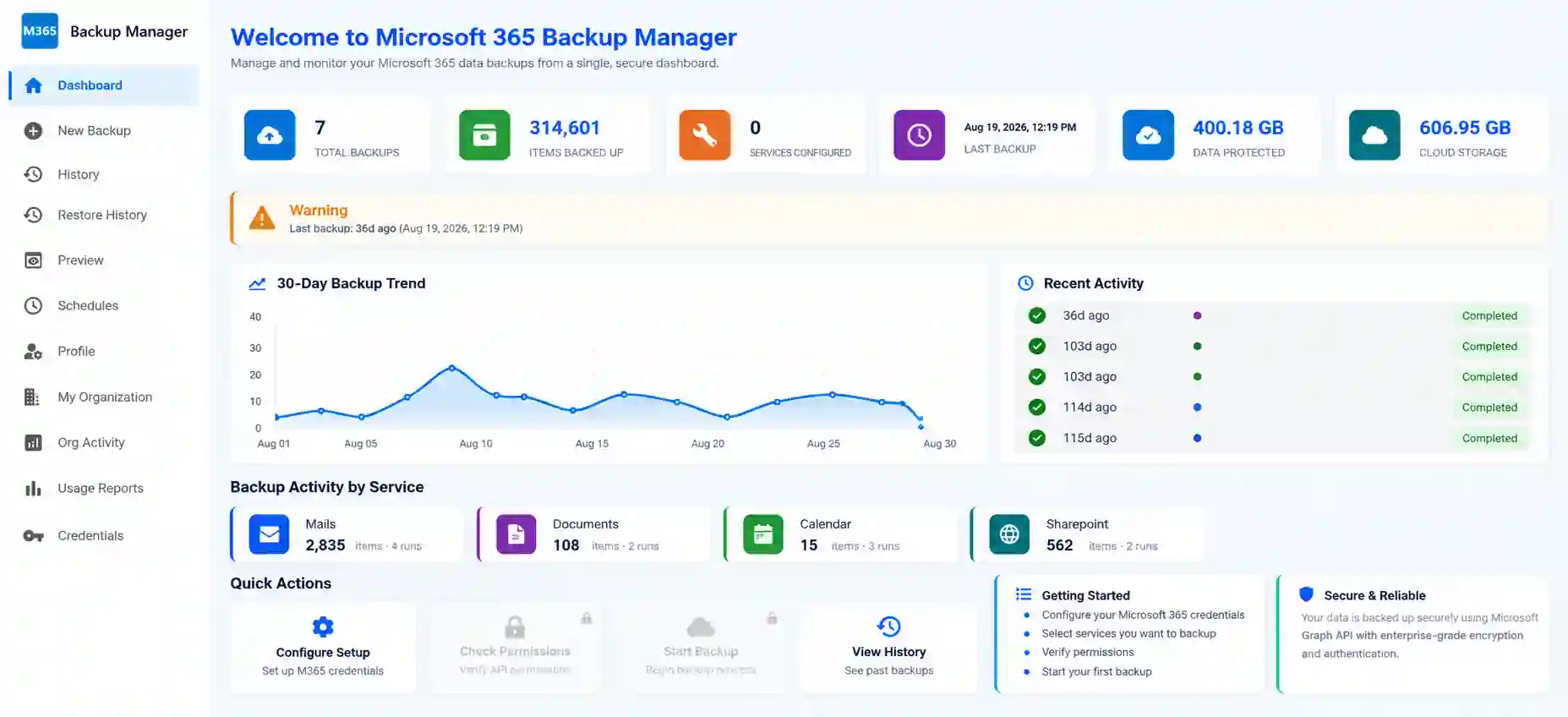This screenshot has width=1568, height=717.
Task: Click the Schedules clock icon
Action: click(x=33, y=305)
